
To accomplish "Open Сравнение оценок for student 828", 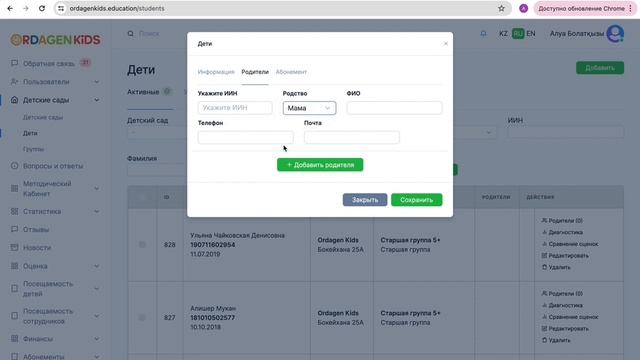I will click(x=570, y=244).
